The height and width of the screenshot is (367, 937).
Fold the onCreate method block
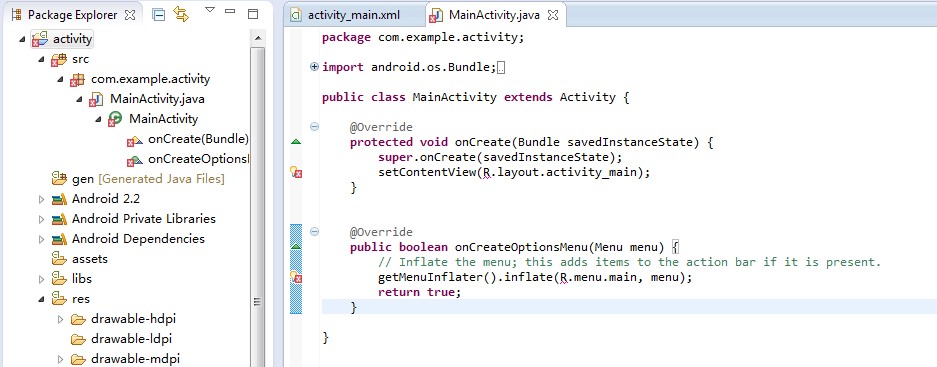(314, 127)
